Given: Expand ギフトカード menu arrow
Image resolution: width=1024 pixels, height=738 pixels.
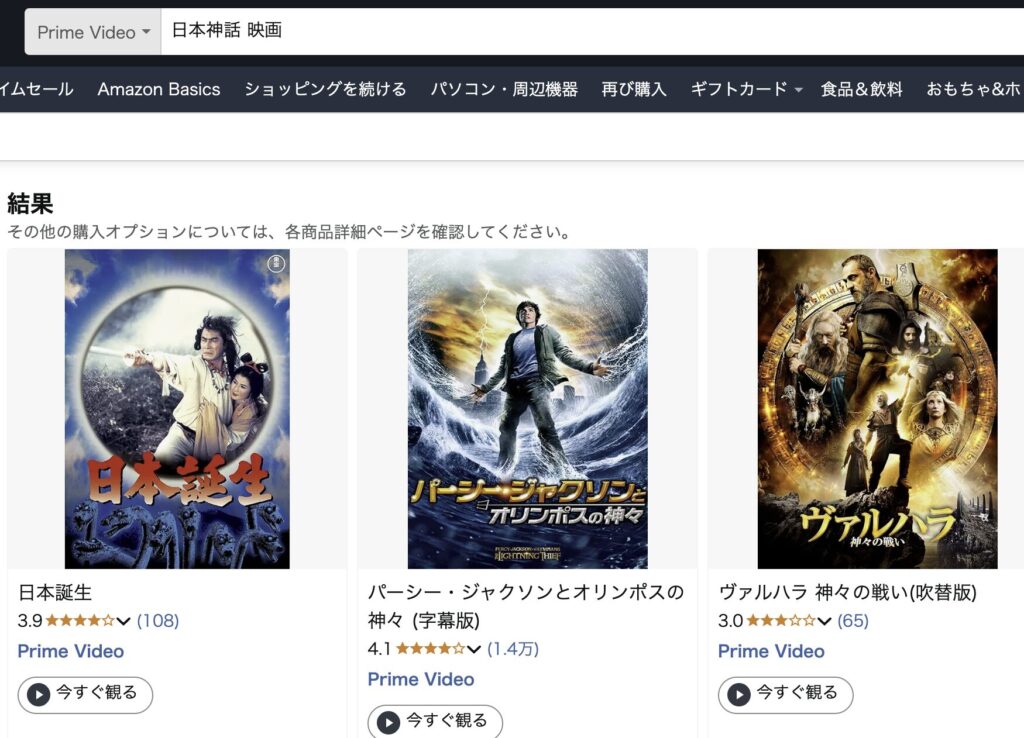Looking at the screenshot, I should coord(798,89).
